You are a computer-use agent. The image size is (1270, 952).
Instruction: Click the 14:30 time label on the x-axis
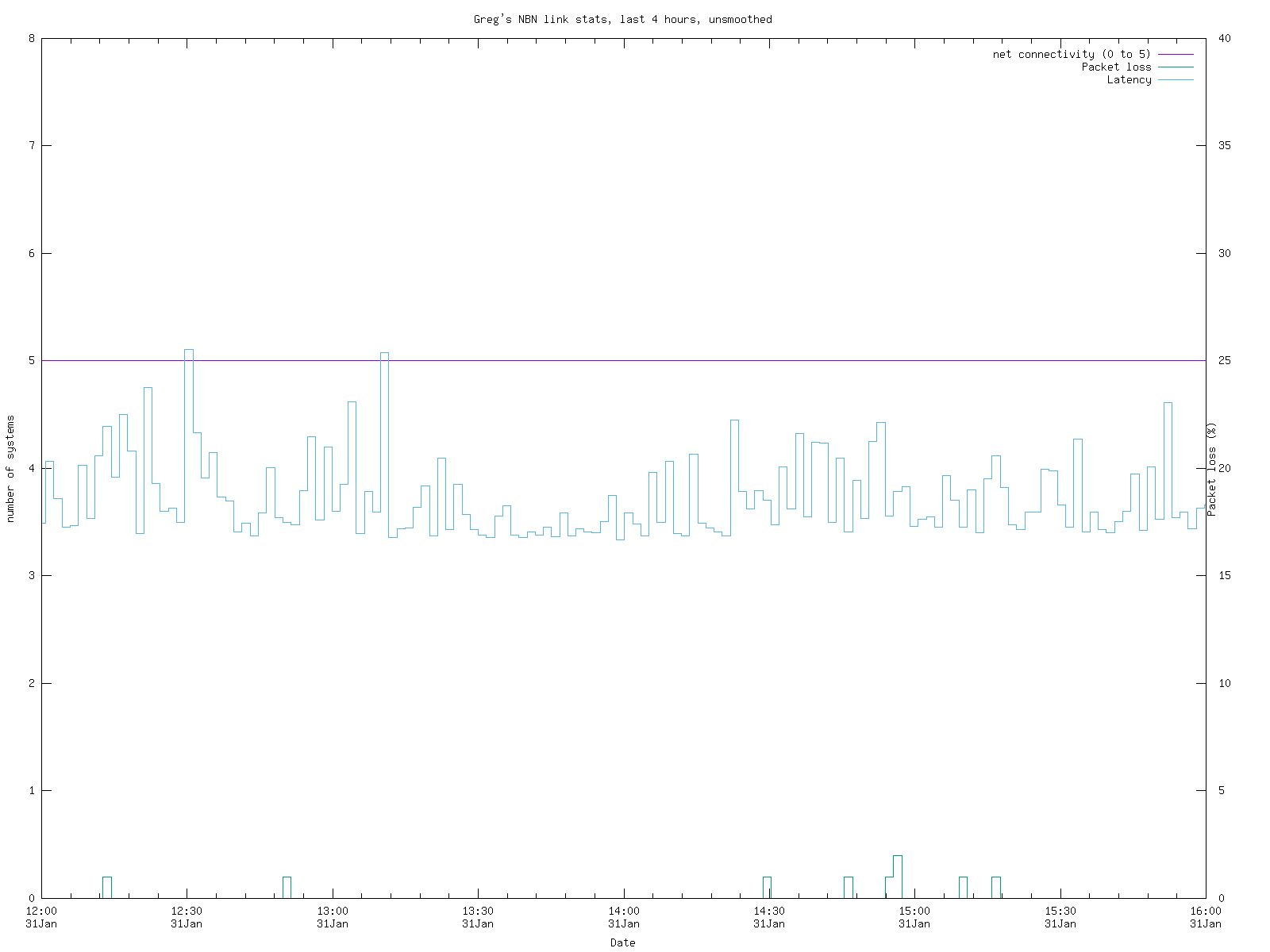click(x=769, y=912)
